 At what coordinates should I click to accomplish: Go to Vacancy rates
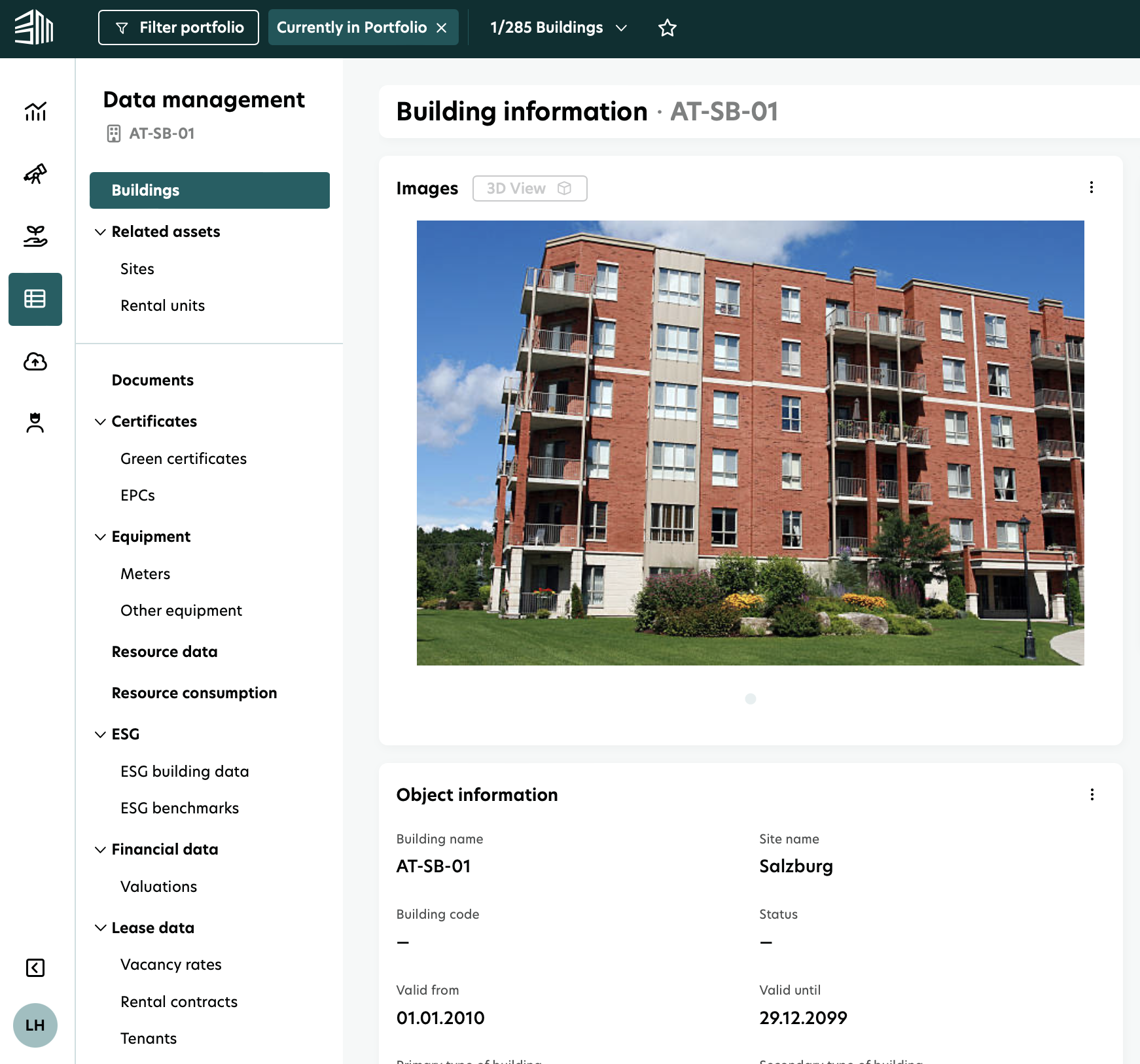[171, 965]
